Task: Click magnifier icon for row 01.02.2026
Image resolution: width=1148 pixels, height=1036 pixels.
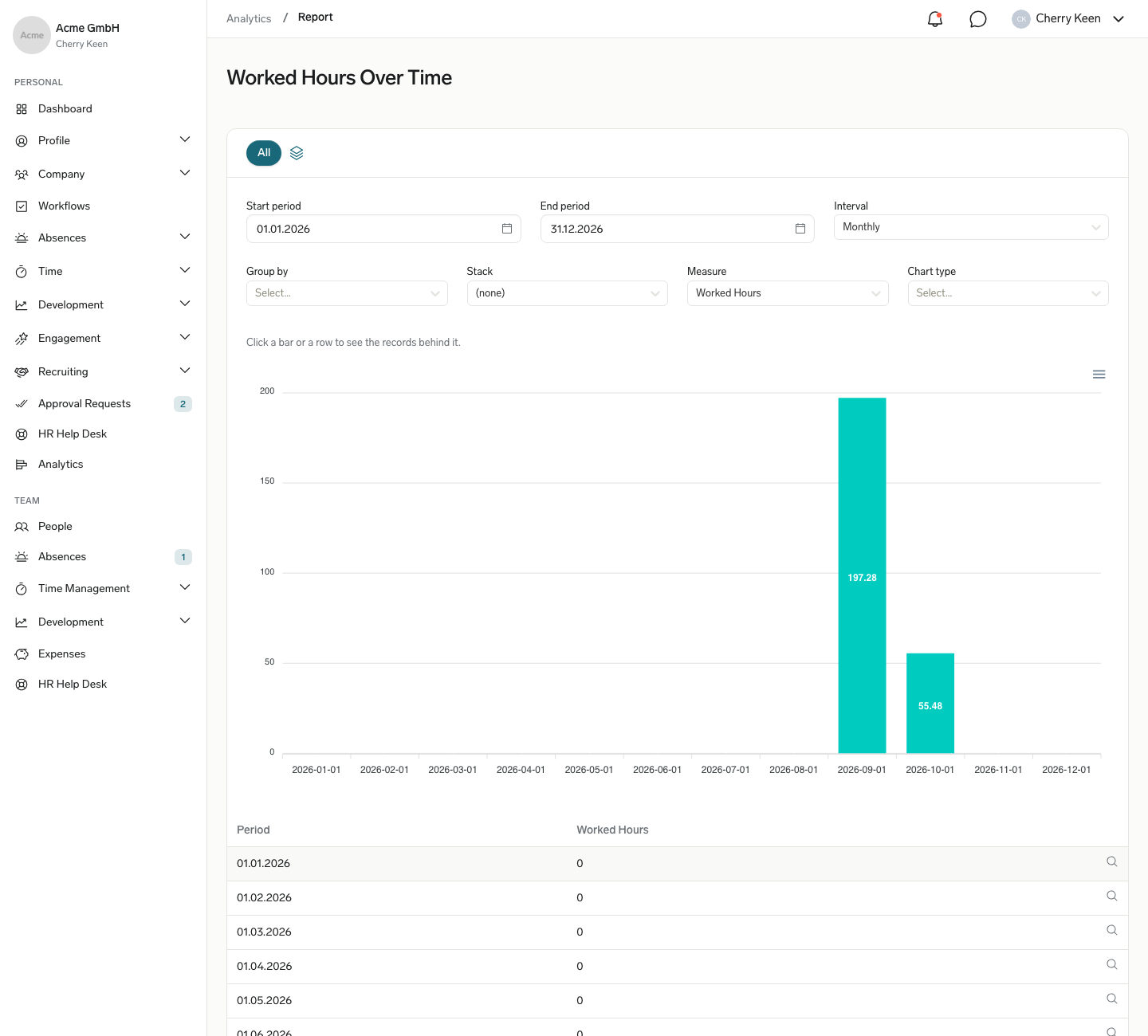Action: (x=1111, y=896)
